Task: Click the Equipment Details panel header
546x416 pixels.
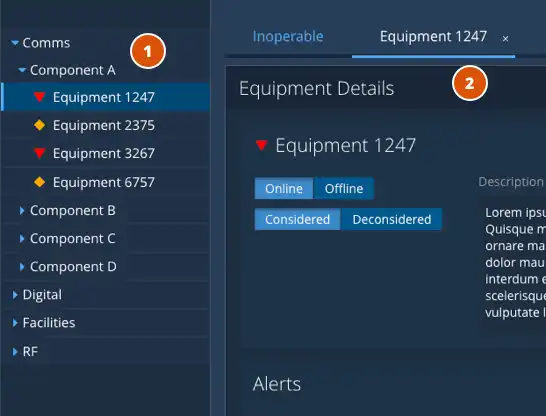Action: (386, 88)
